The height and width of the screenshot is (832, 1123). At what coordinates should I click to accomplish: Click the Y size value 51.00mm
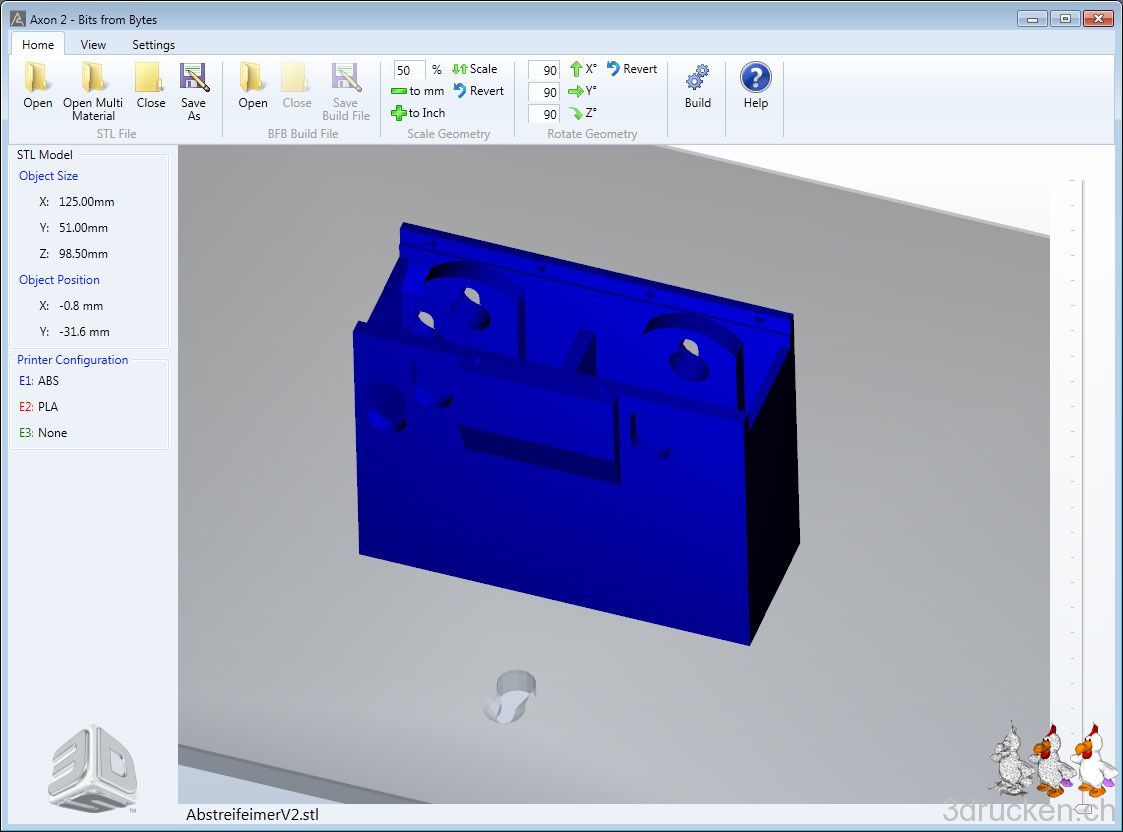tap(83, 228)
